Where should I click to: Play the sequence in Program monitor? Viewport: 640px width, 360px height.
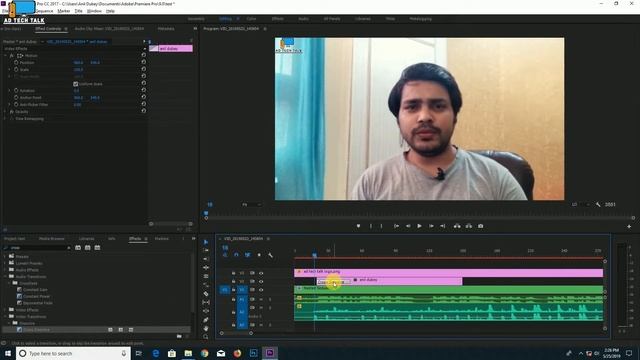click(419, 226)
